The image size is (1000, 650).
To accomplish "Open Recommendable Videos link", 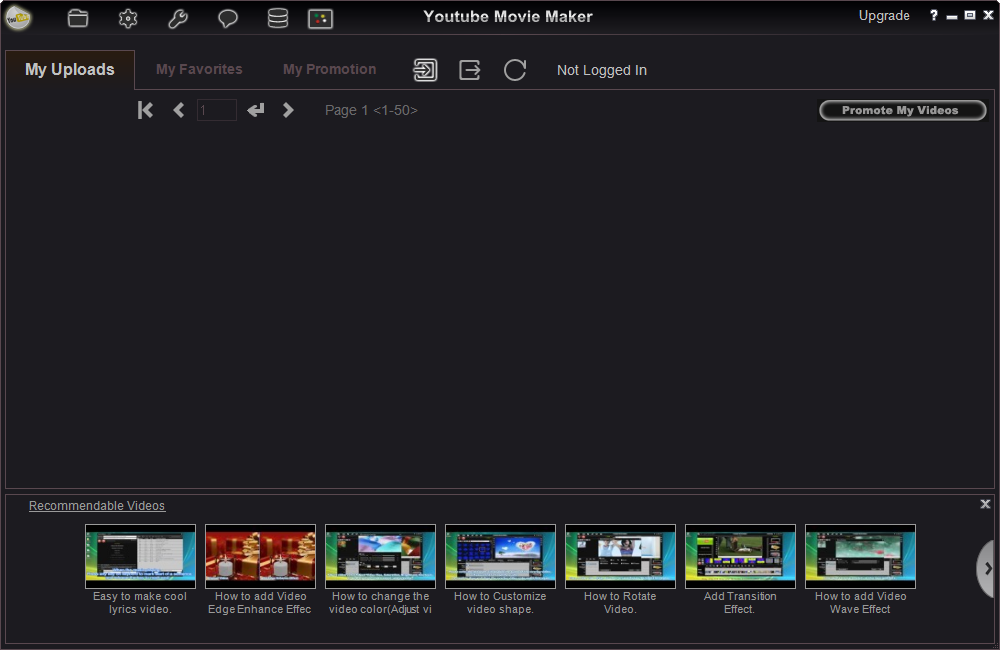I will tap(97, 506).
